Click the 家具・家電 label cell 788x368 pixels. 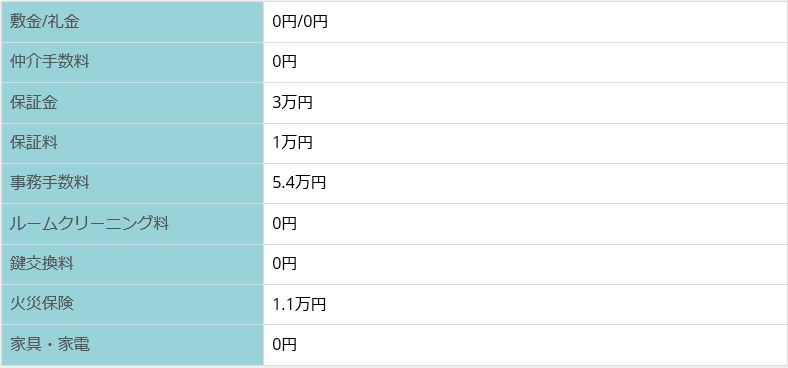coord(132,345)
